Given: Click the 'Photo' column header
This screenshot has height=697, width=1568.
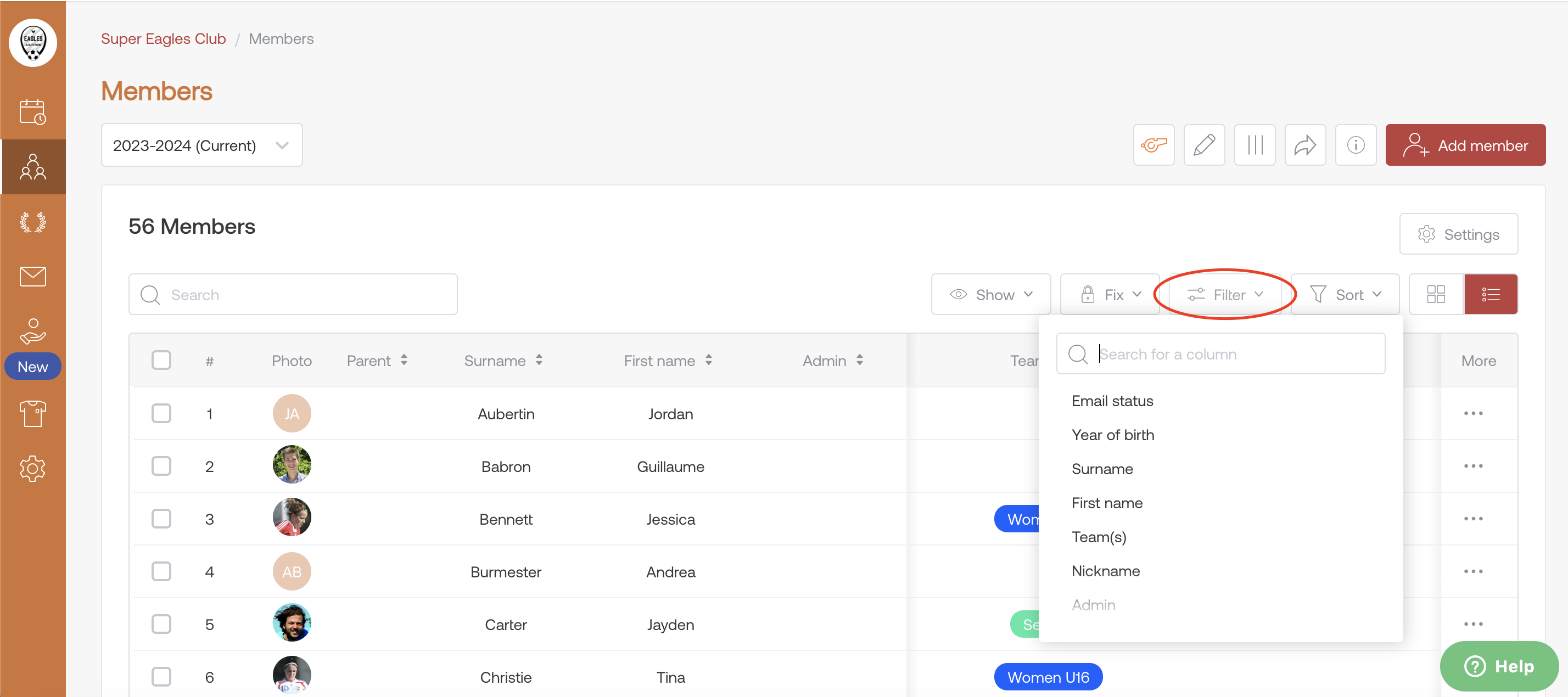Looking at the screenshot, I should tap(292, 361).
